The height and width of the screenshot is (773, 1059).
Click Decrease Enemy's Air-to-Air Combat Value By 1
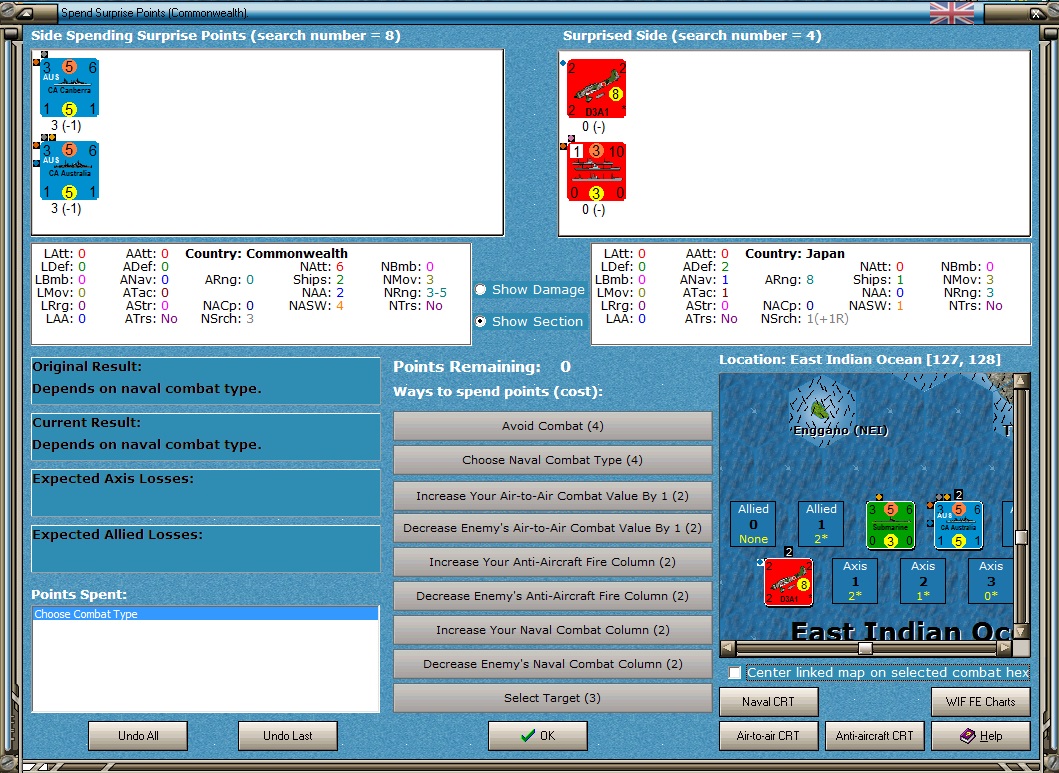coord(552,528)
